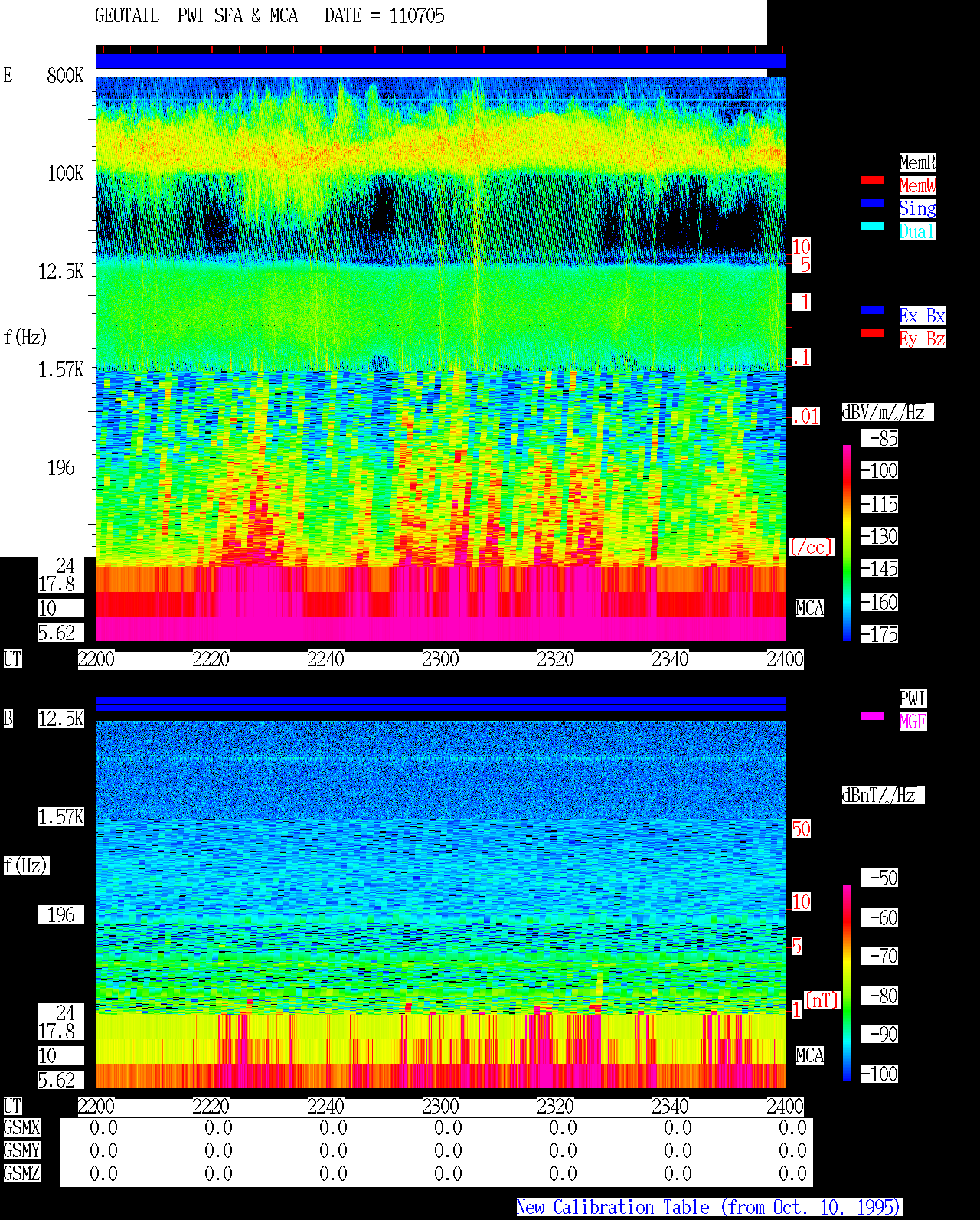The height and width of the screenshot is (1220, 980).
Task: Click the New Calibration Table link
Action: (709, 1208)
